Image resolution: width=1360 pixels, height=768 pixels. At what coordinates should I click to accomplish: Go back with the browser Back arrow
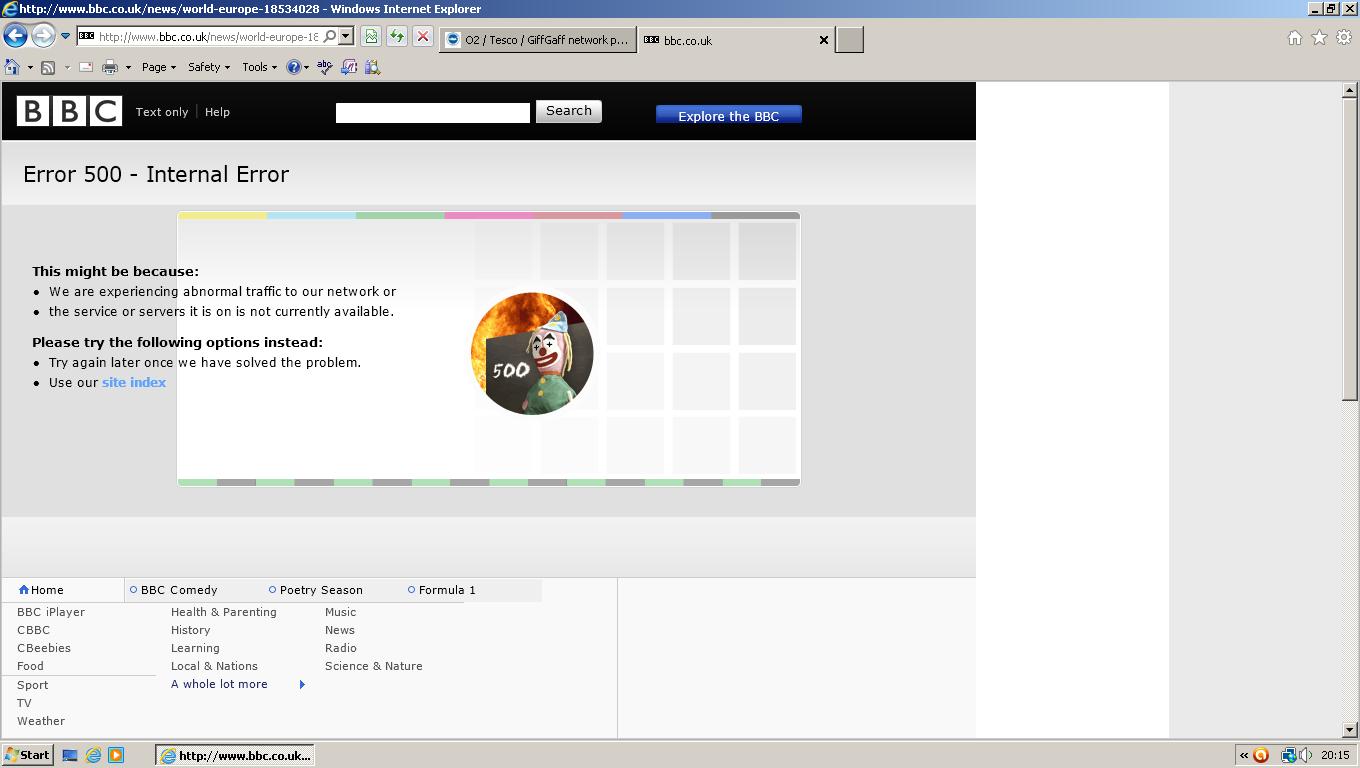coord(15,36)
